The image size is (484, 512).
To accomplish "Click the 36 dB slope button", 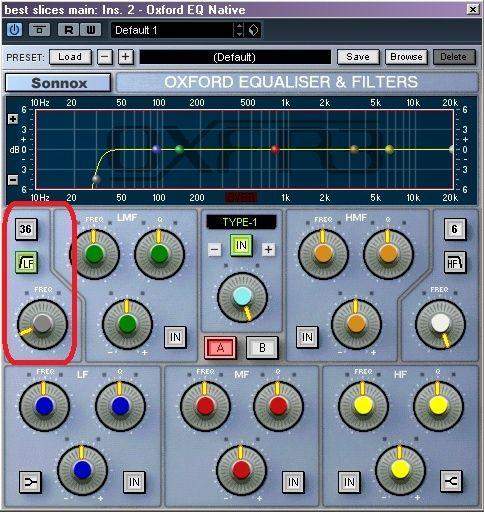I will (26, 229).
